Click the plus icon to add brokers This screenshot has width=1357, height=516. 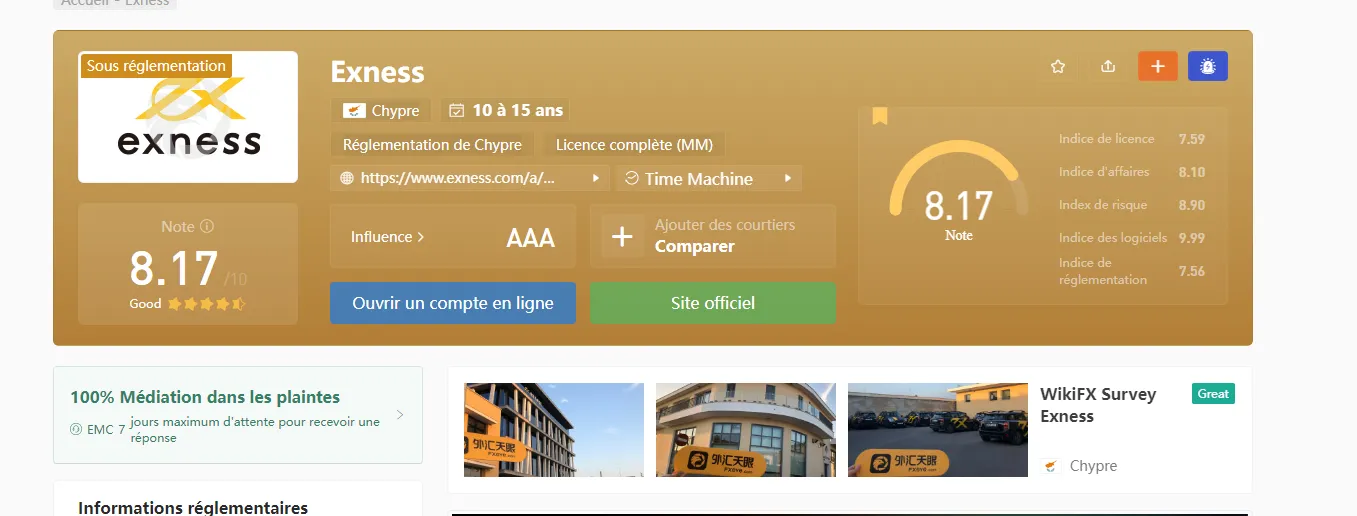tap(622, 237)
